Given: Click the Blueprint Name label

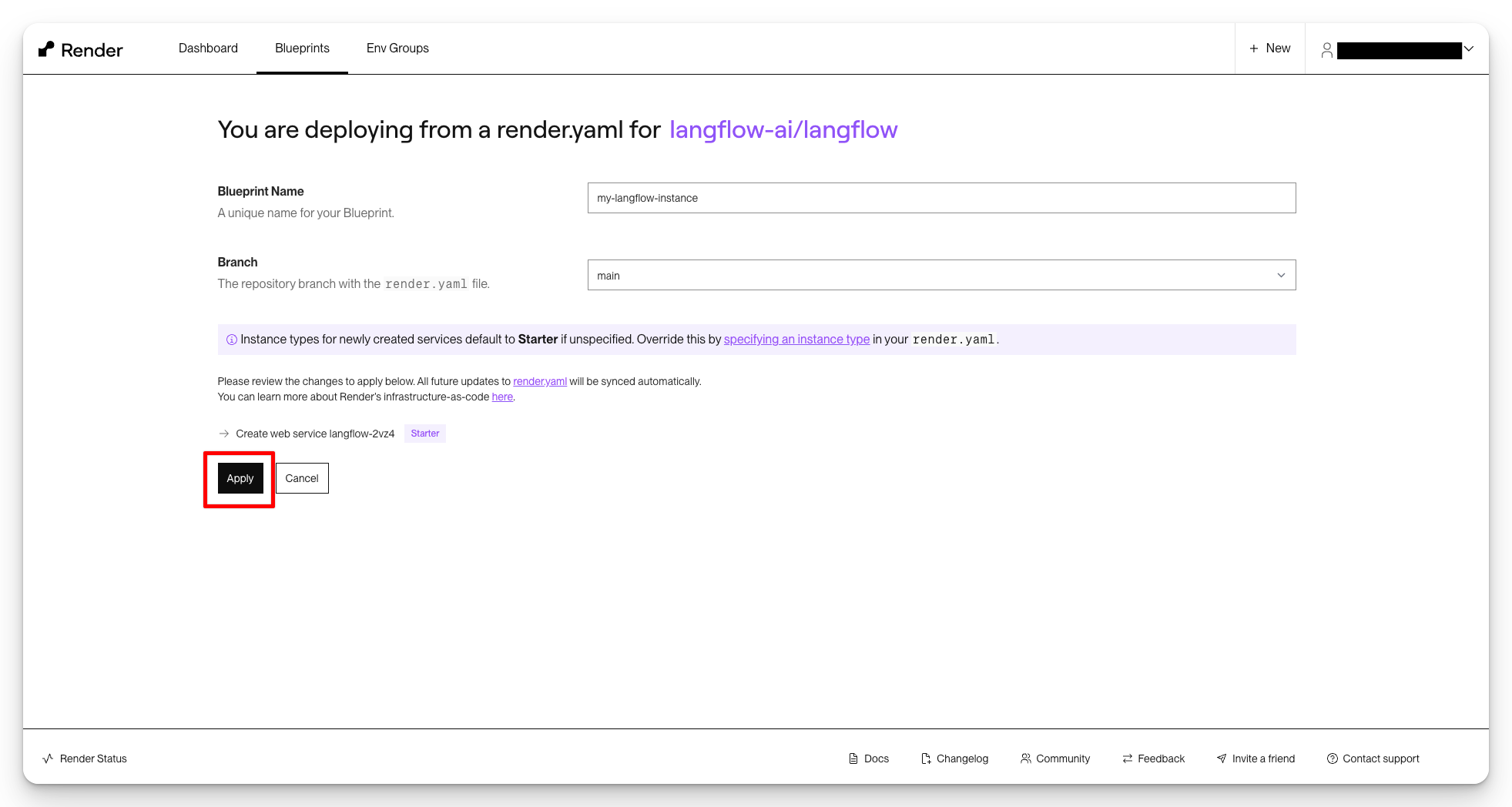Looking at the screenshot, I should [260, 191].
